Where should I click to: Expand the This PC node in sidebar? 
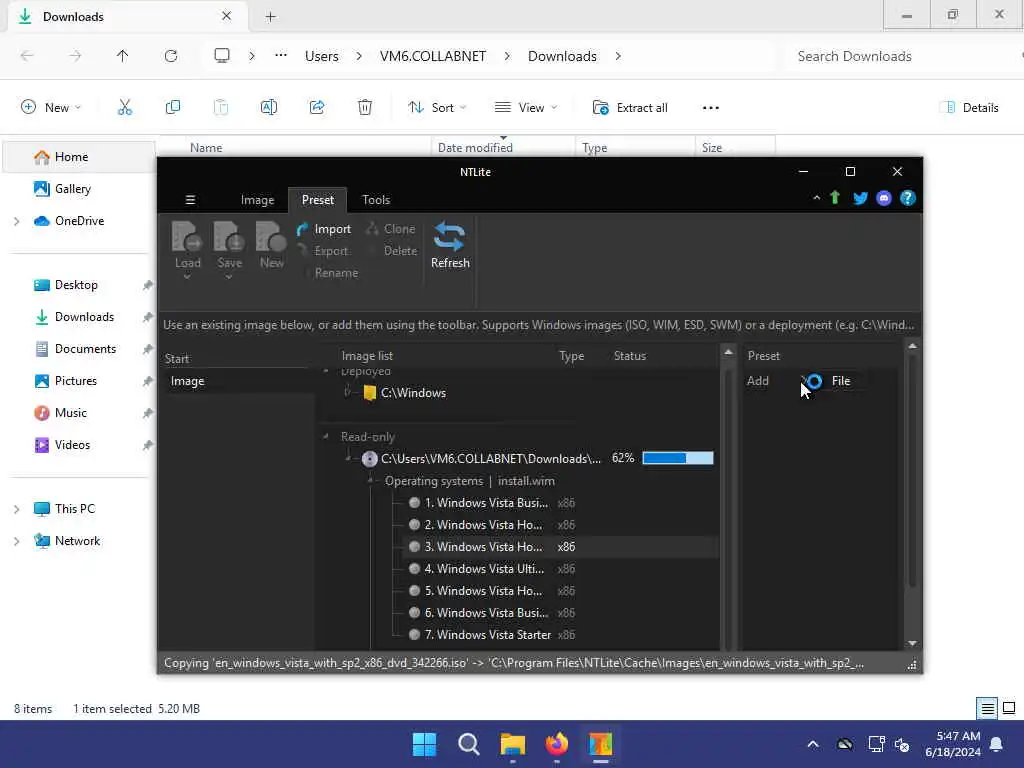16,509
